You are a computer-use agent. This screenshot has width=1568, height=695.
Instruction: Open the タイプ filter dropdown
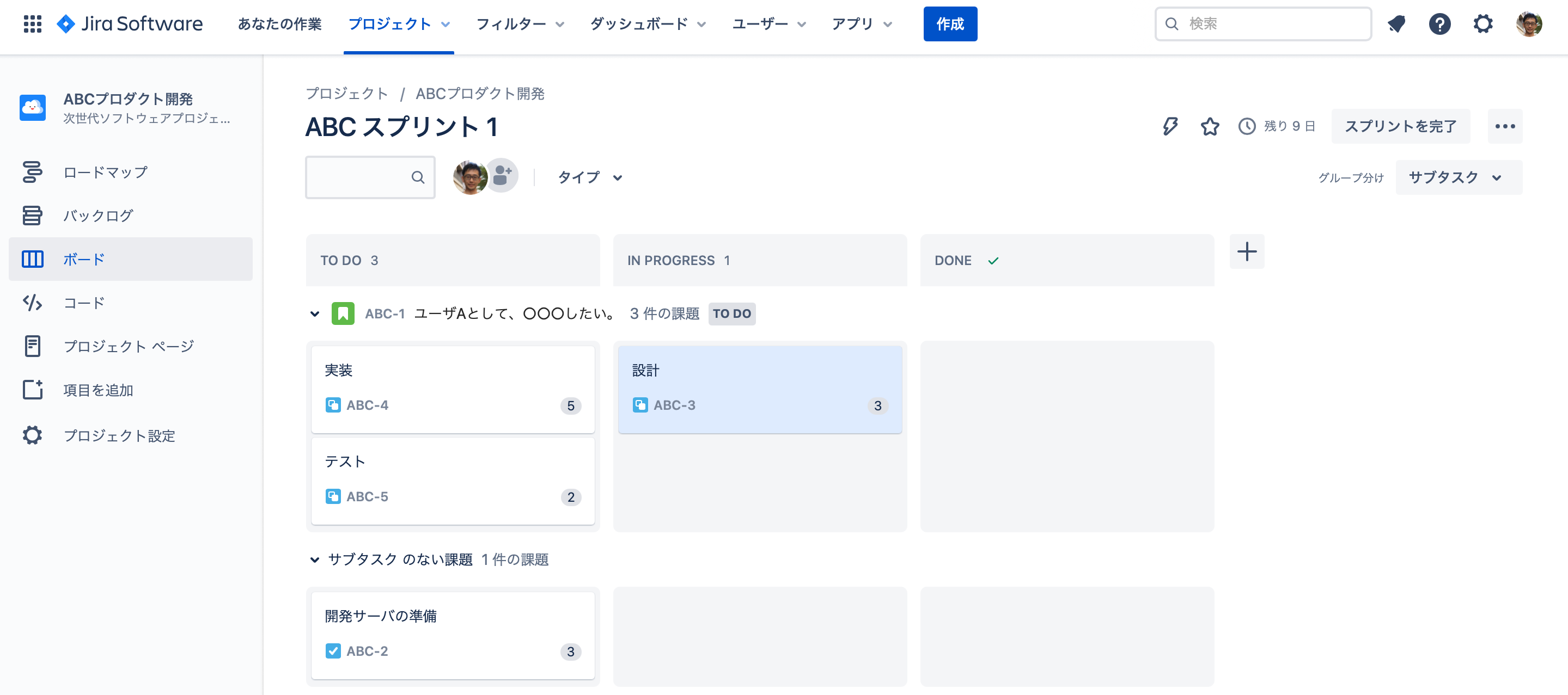pyautogui.click(x=589, y=177)
